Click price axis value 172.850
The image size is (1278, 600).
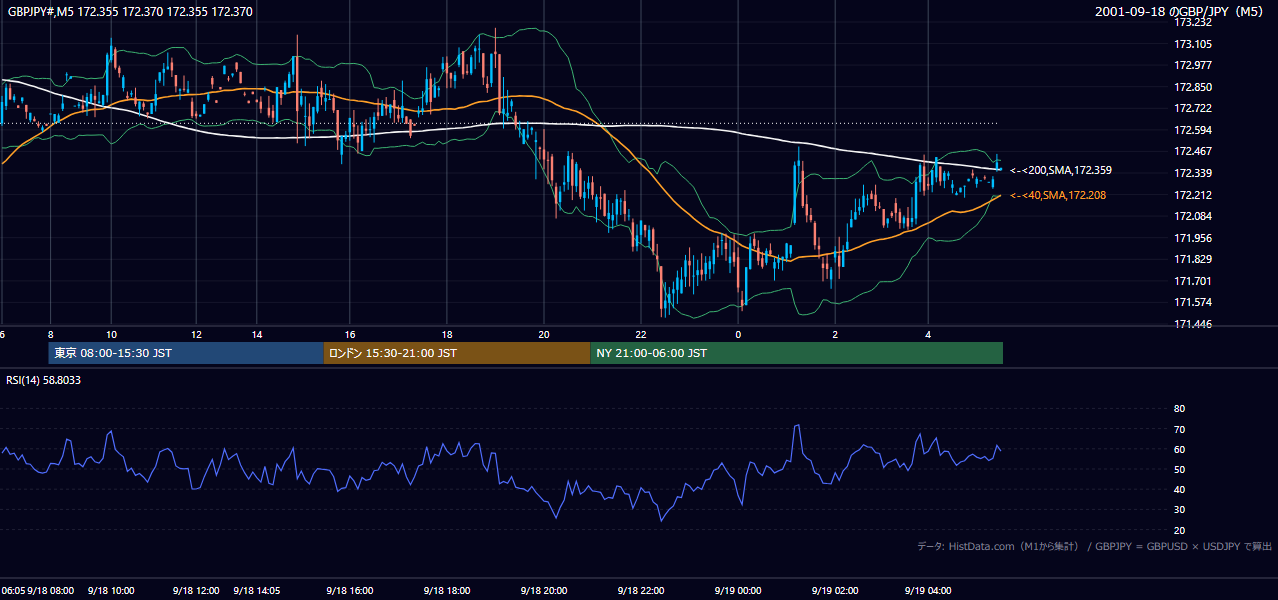[1193, 87]
